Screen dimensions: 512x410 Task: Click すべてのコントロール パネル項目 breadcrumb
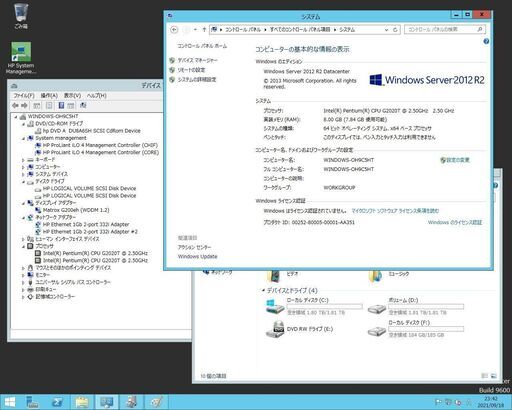[300, 30]
